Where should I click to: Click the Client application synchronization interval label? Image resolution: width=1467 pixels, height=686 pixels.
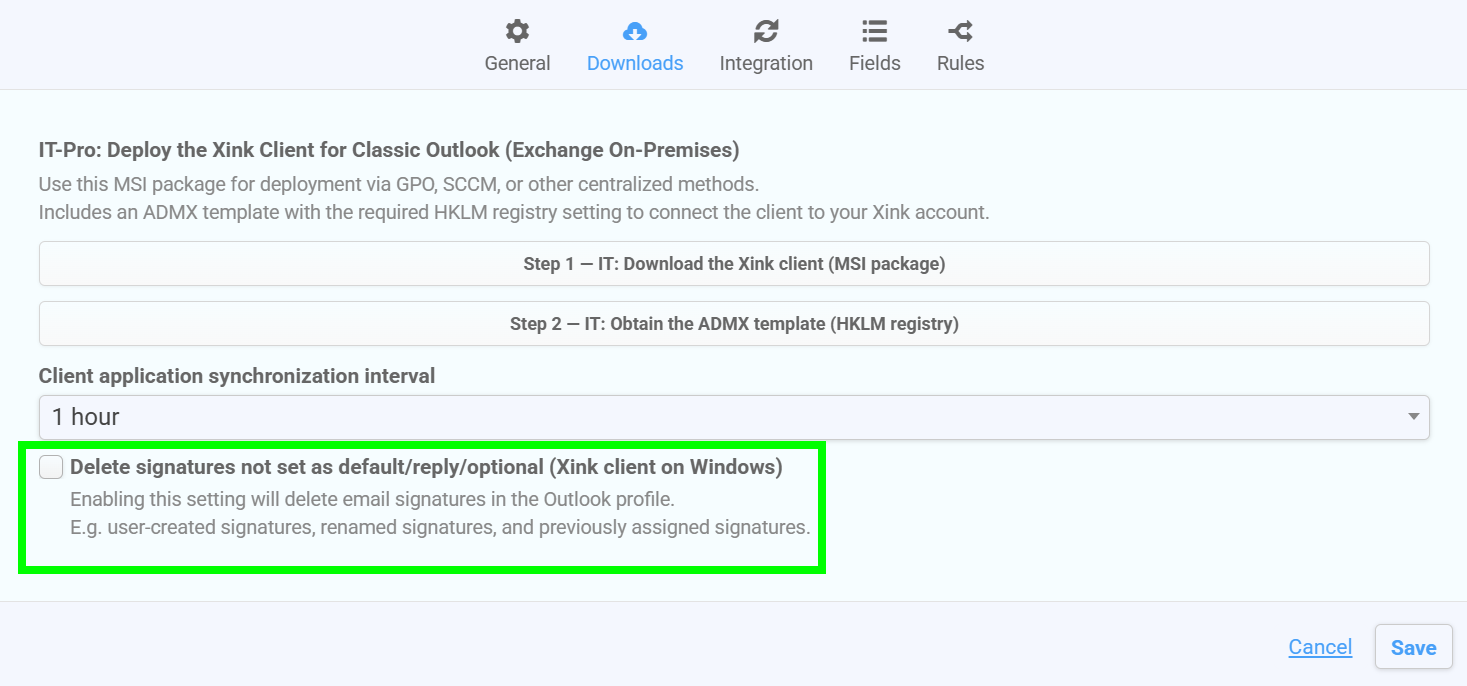(237, 377)
